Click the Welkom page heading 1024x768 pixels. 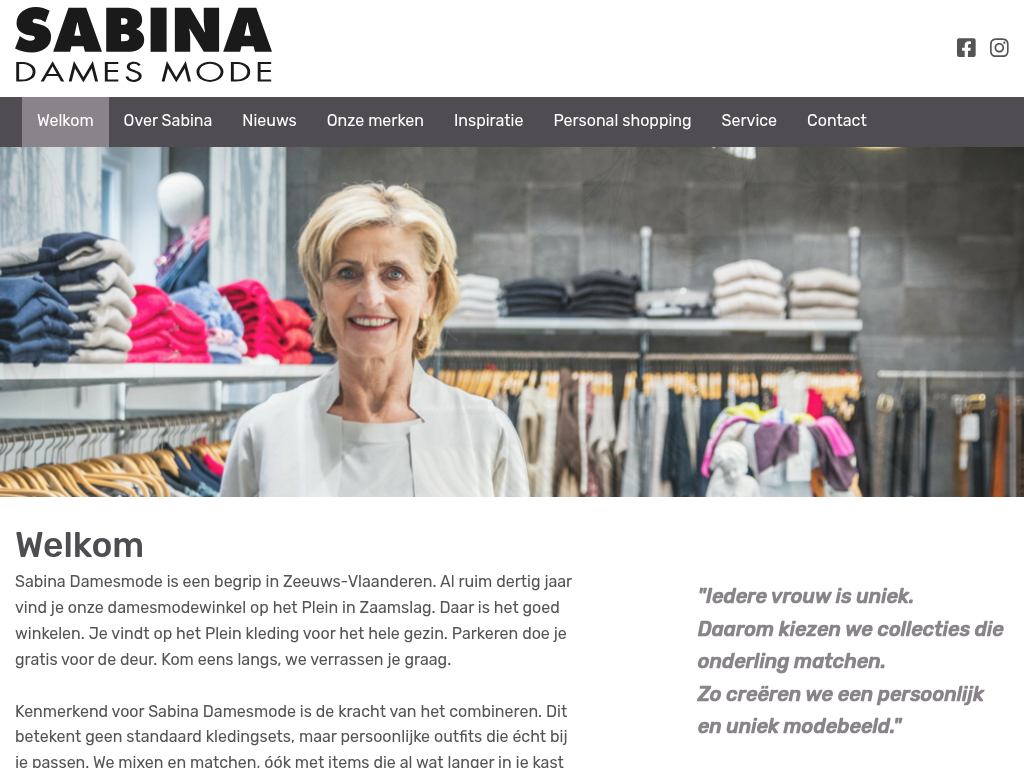[79, 545]
